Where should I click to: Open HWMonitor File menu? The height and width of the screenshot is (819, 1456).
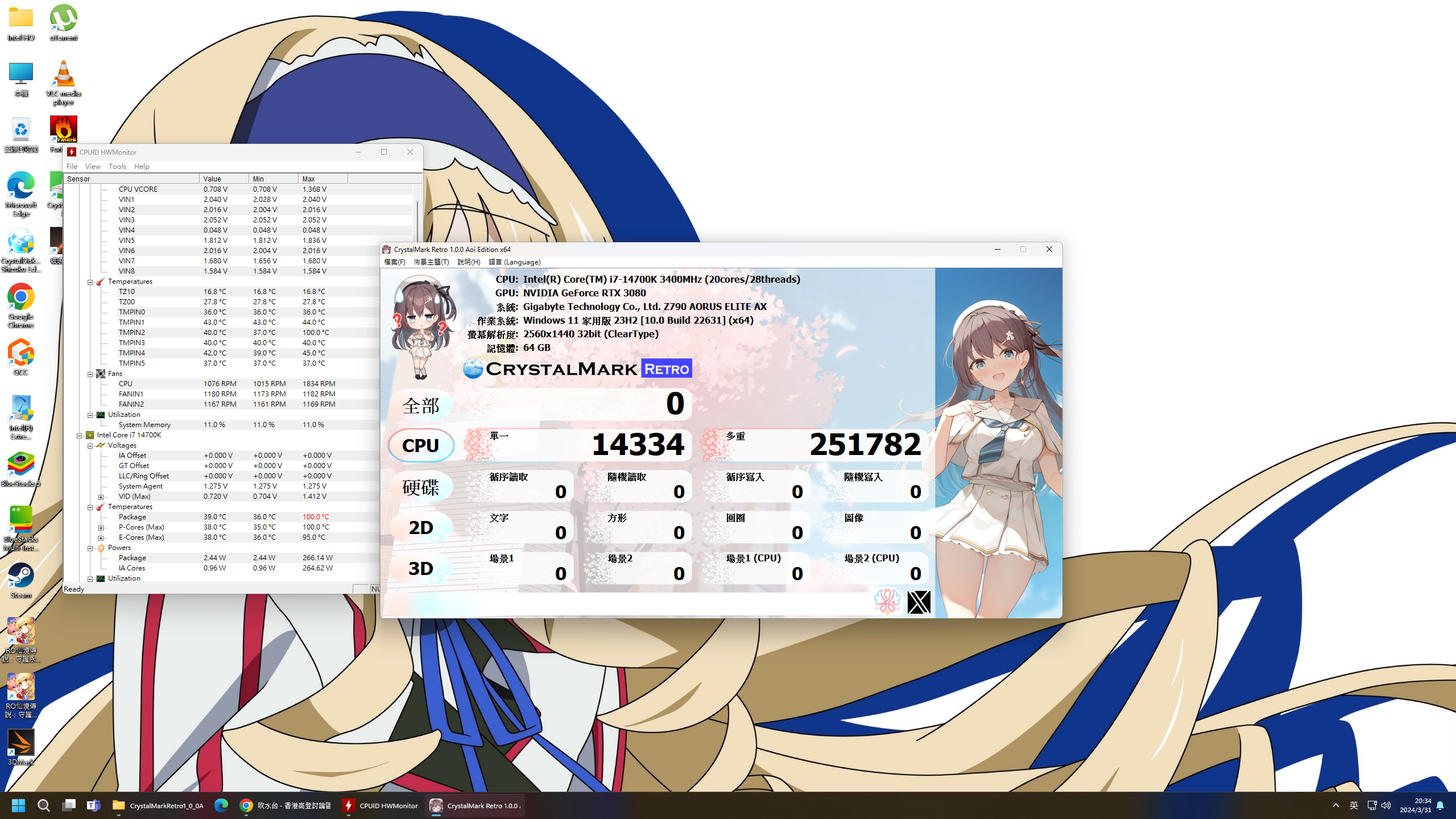point(72,166)
